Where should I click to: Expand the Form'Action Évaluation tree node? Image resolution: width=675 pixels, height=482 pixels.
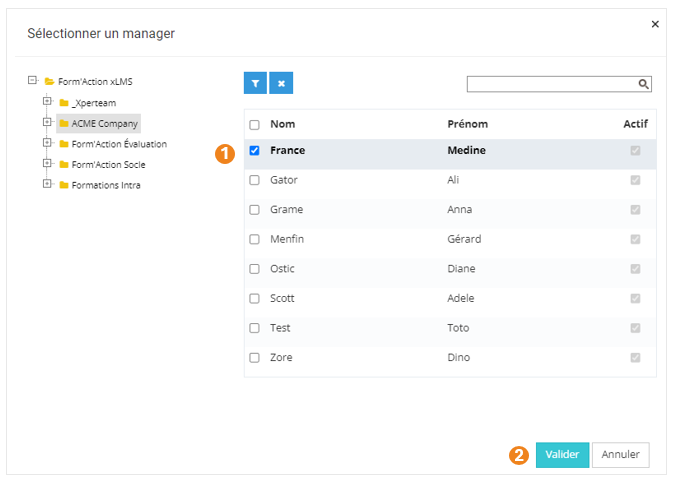47,143
